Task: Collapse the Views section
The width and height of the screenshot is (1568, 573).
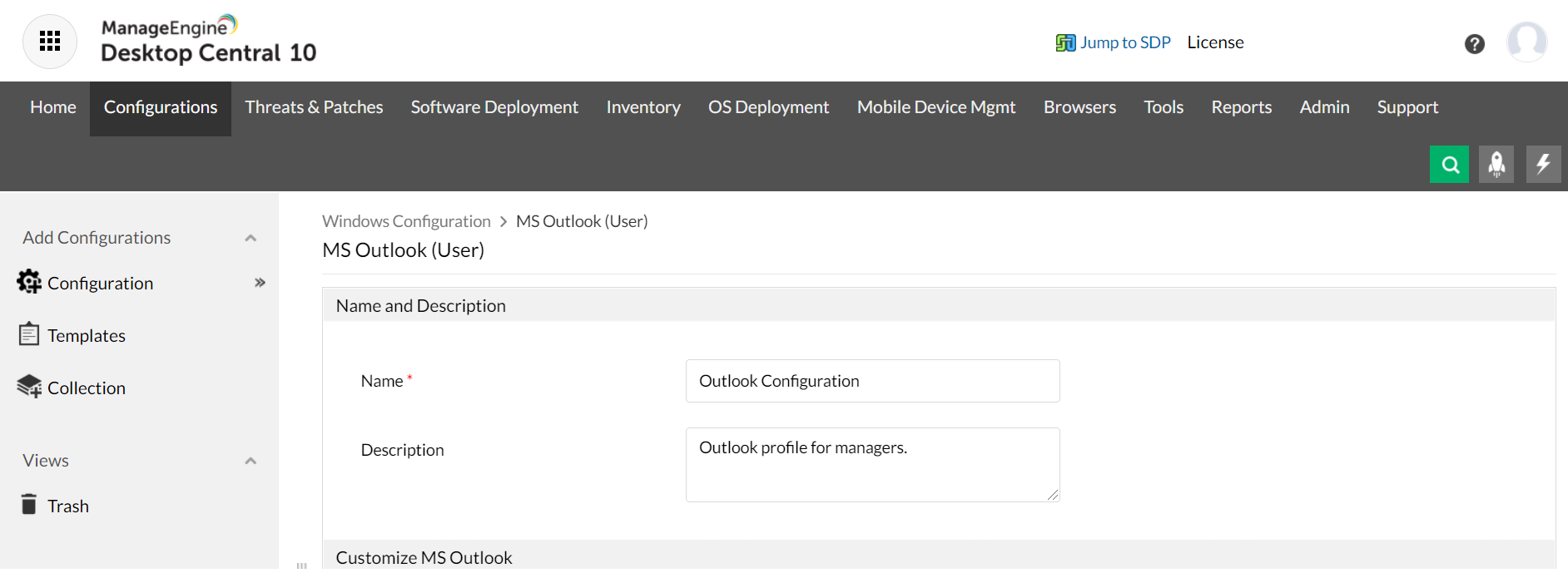Action: [x=251, y=461]
